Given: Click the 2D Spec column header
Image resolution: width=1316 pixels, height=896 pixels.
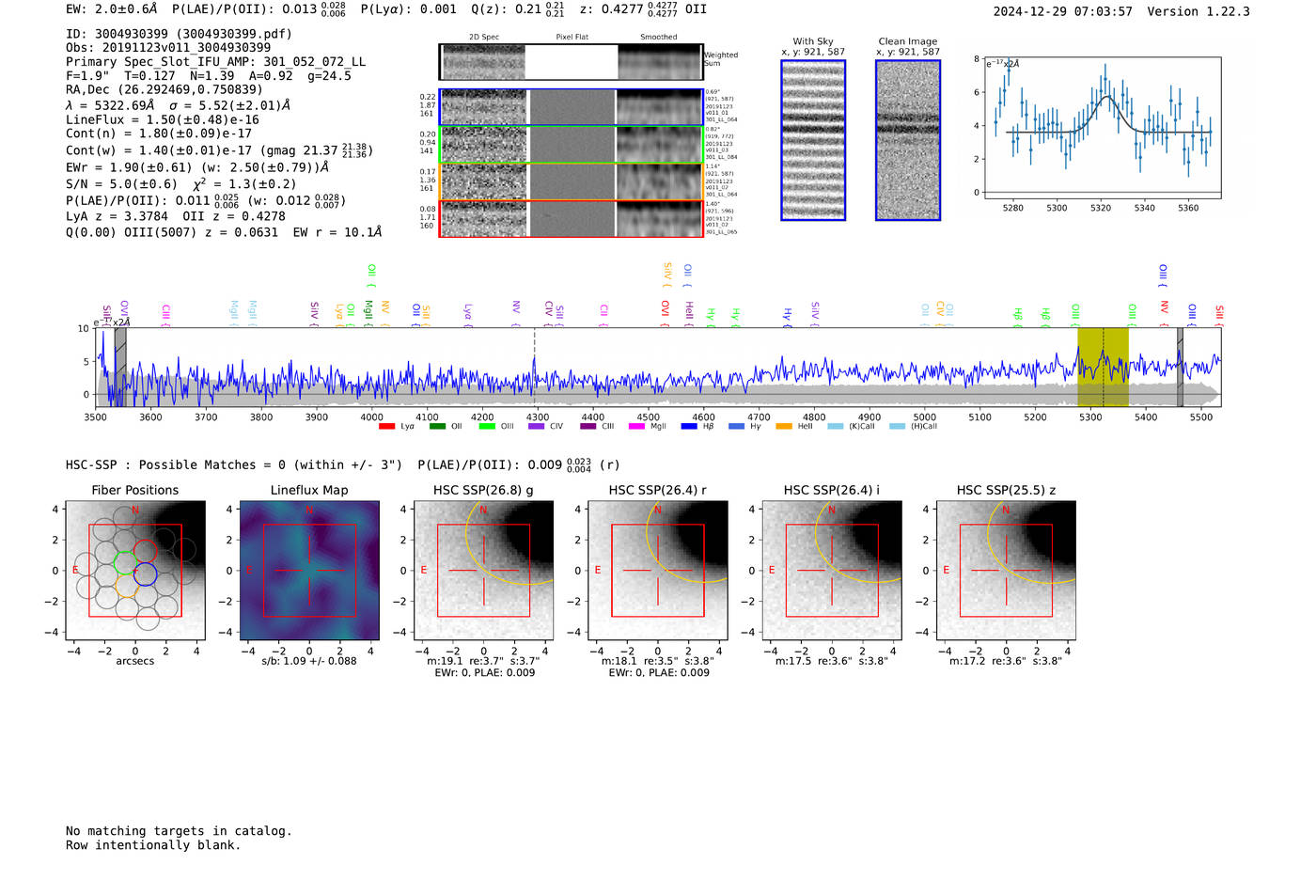Looking at the screenshot, I should click(484, 38).
